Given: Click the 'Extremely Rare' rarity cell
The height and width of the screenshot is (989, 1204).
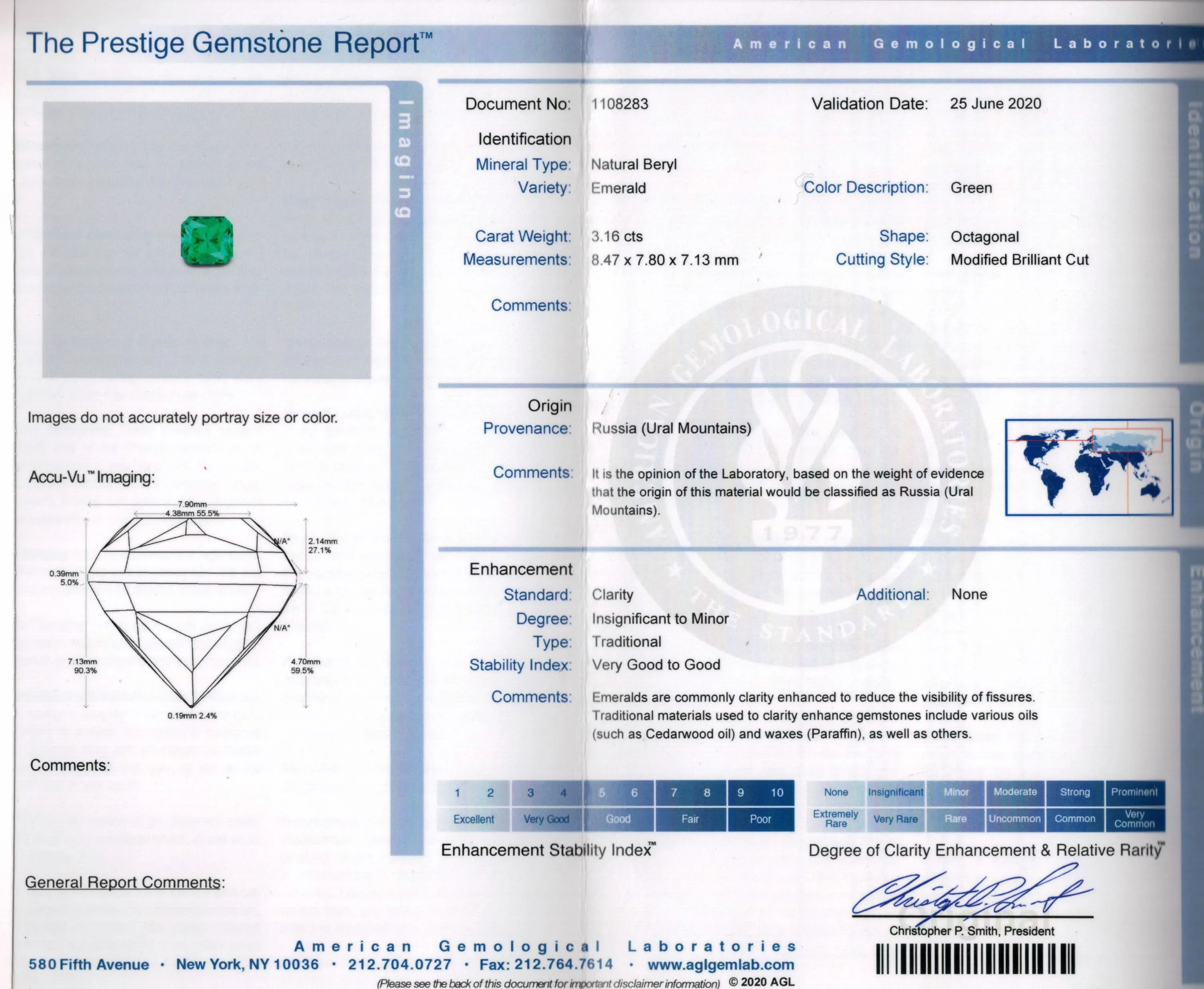Looking at the screenshot, I should [836, 819].
